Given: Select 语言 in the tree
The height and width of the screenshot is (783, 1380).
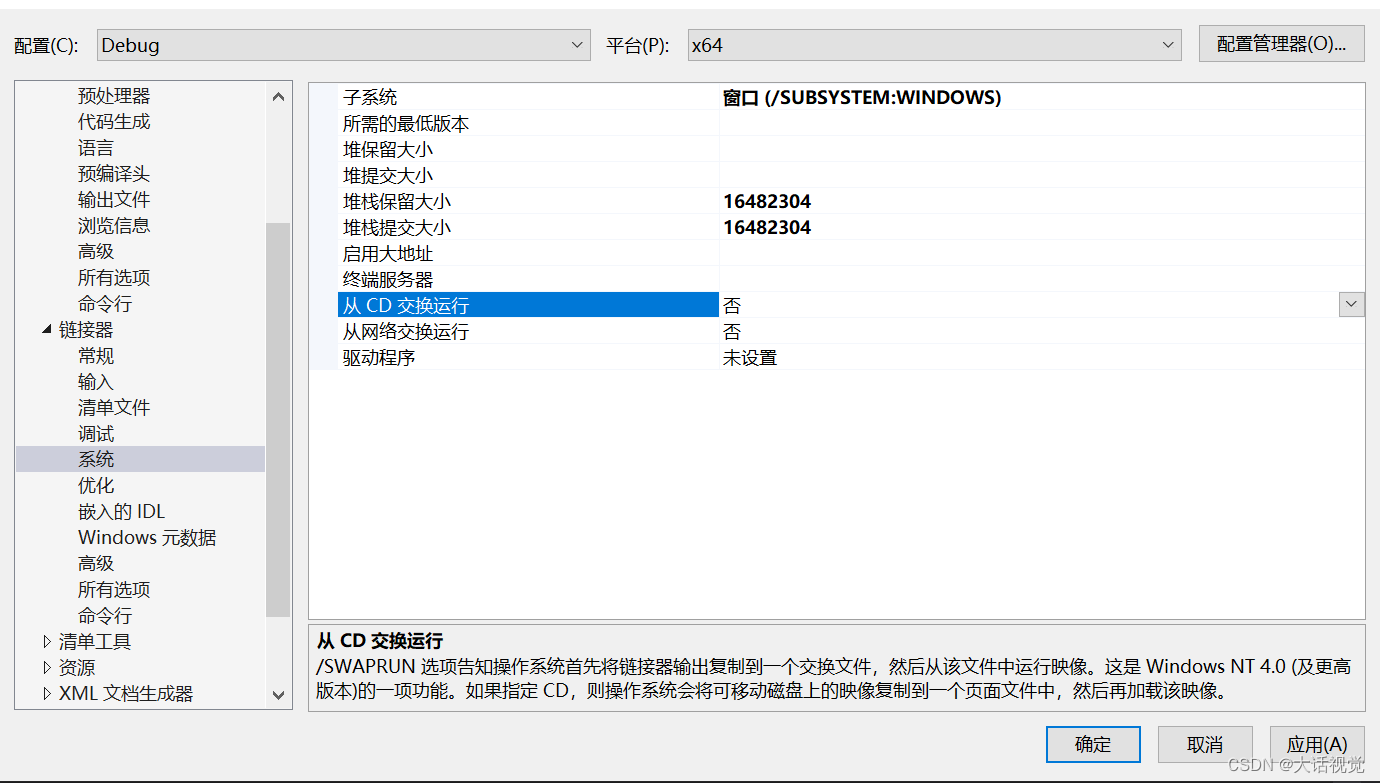Looking at the screenshot, I should coord(96,148).
